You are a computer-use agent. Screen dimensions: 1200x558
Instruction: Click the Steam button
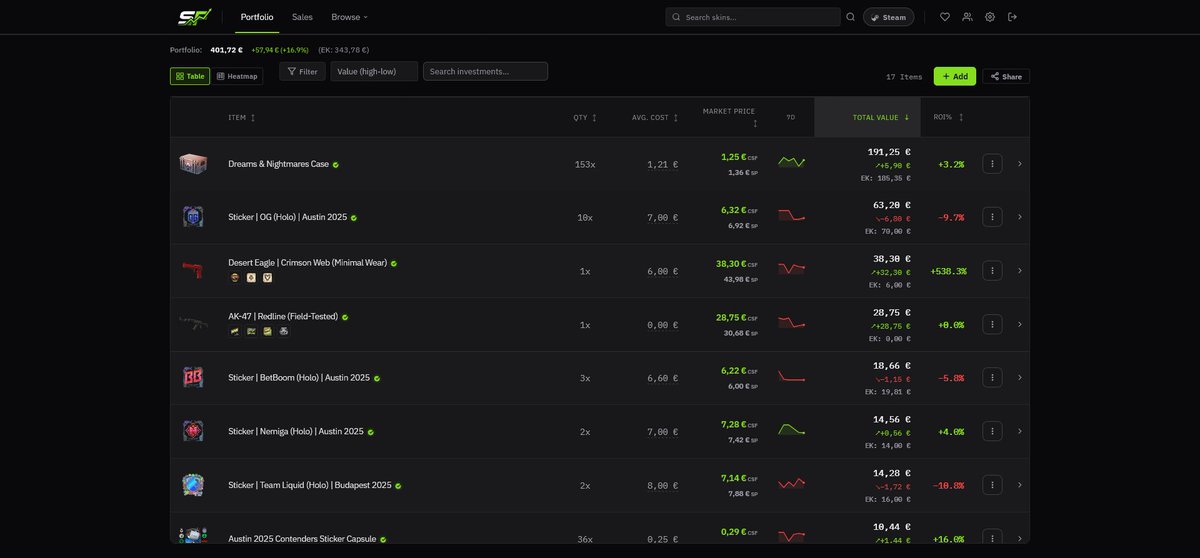pyautogui.click(x=888, y=17)
